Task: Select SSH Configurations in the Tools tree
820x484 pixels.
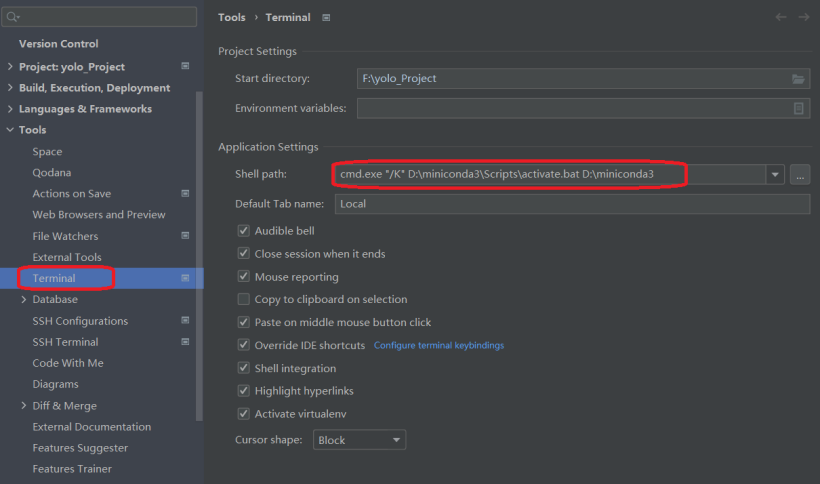Action: [80, 321]
